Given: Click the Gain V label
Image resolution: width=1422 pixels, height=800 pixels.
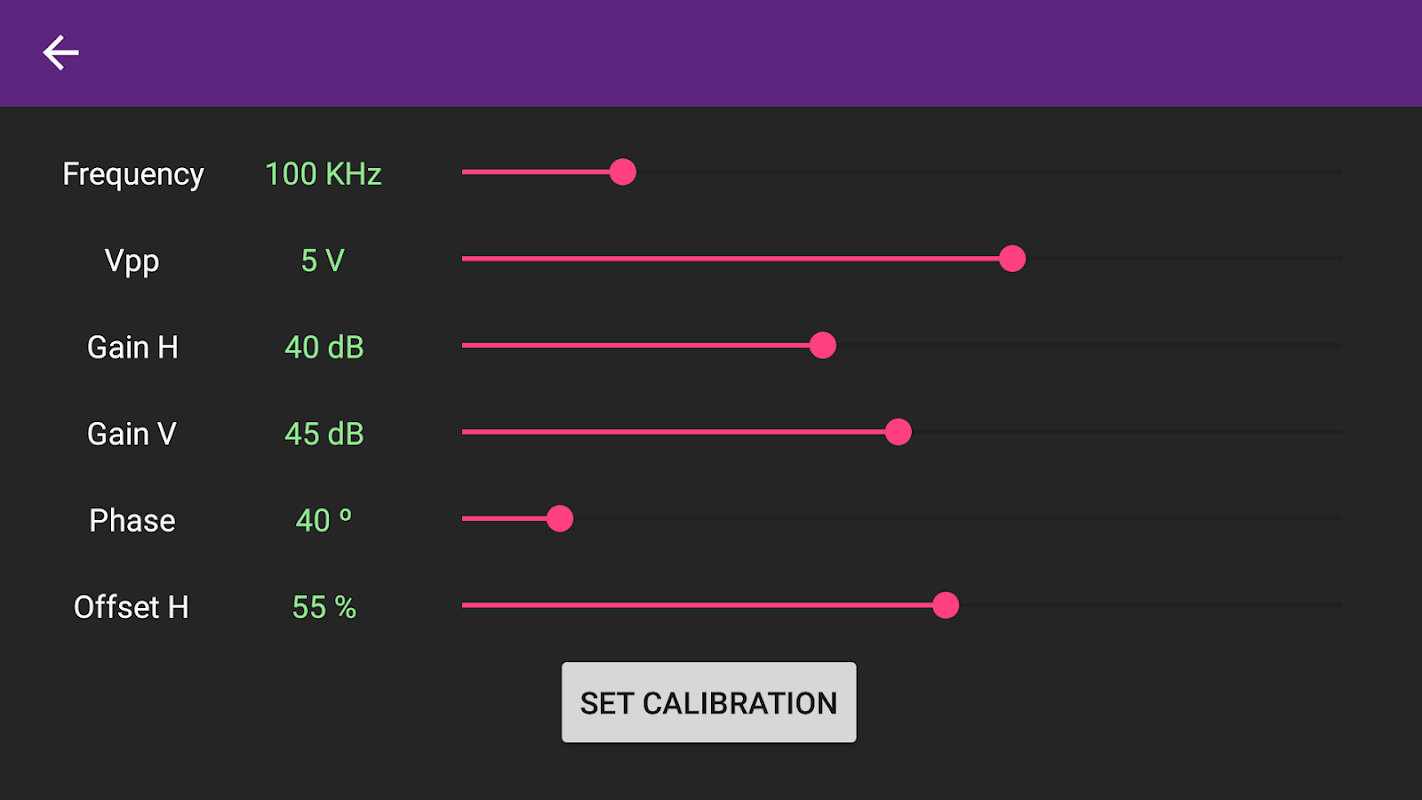Looking at the screenshot, I should (x=132, y=434).
